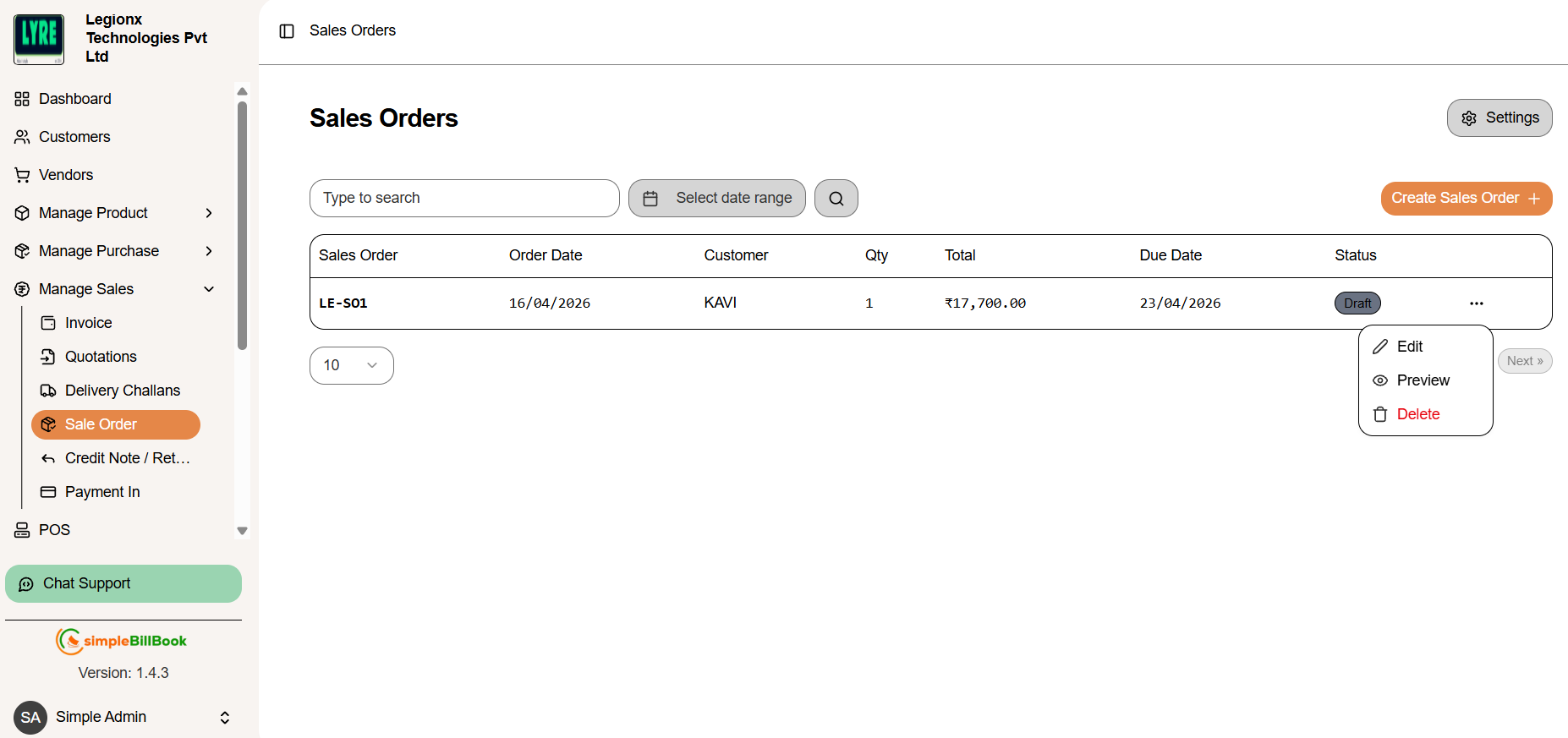
Task: Click the Chat Support bubble icon
Action: coord(26,584)
